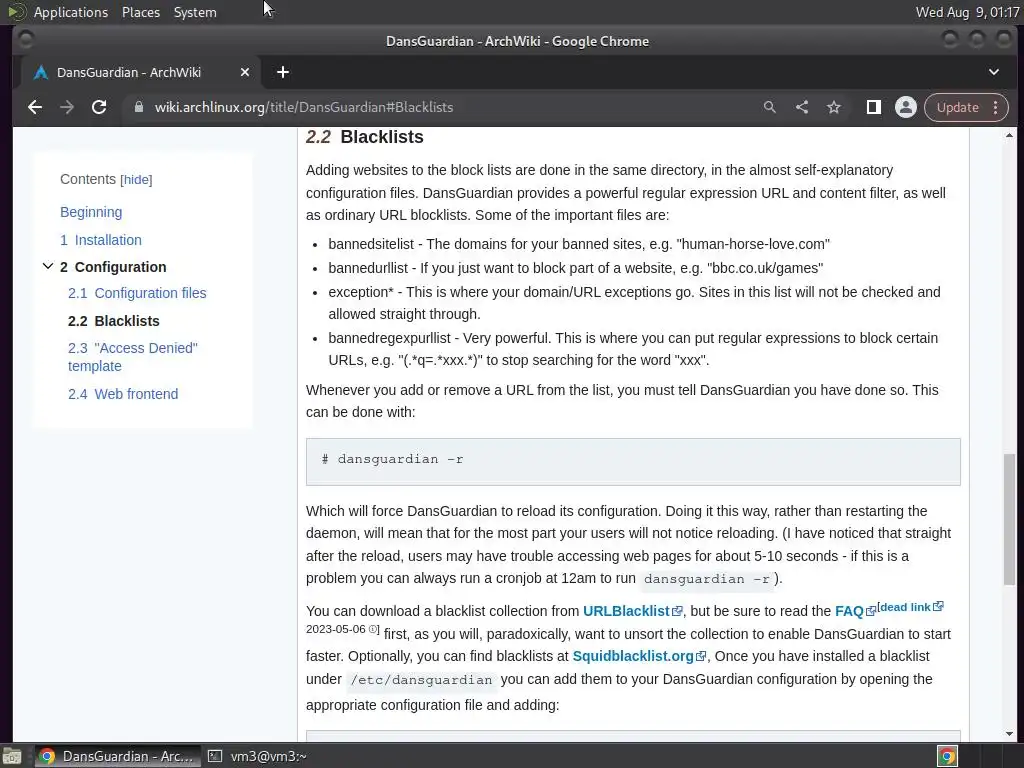Click the scrollbar down arrow
This screenshot has width=1024, height=768.
(x=1010, y=734)
